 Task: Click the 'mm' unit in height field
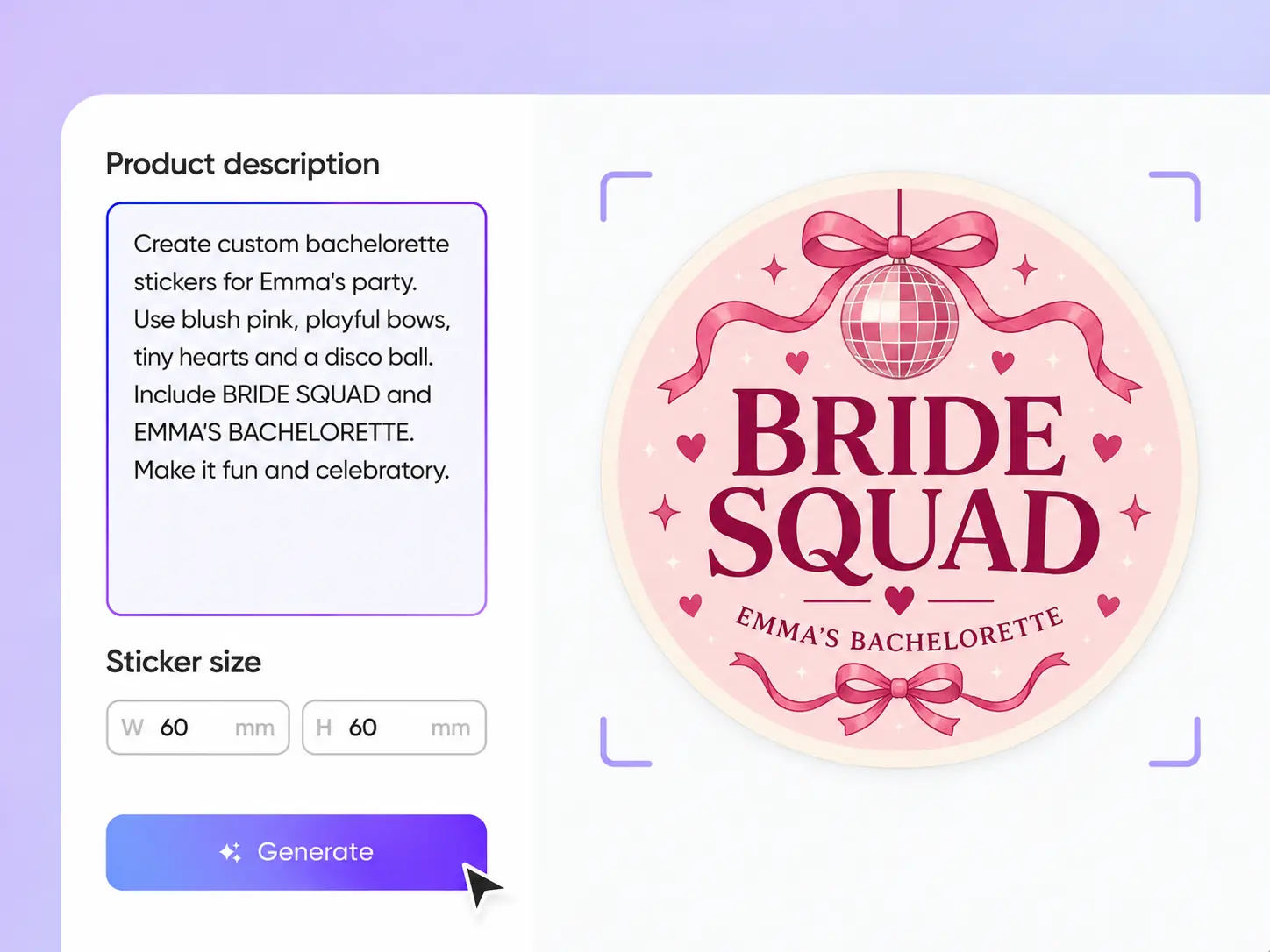(450, 728)
